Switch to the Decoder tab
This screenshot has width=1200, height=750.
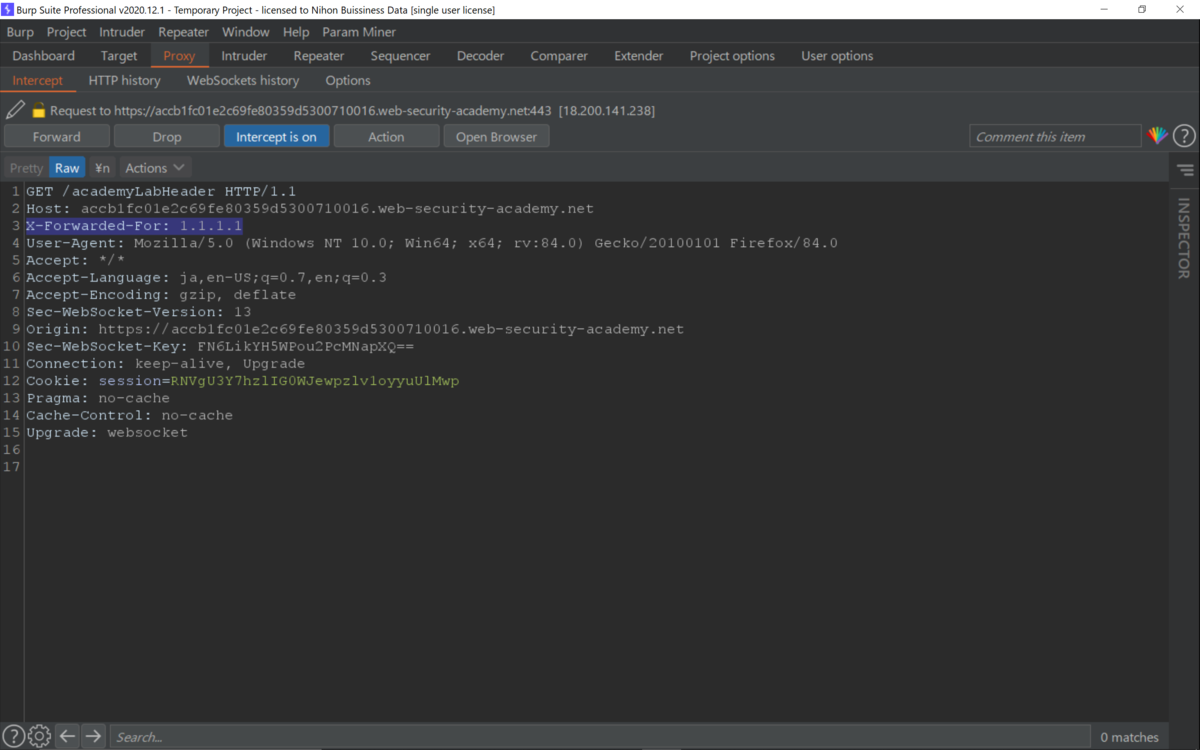[x=480, y=56]
